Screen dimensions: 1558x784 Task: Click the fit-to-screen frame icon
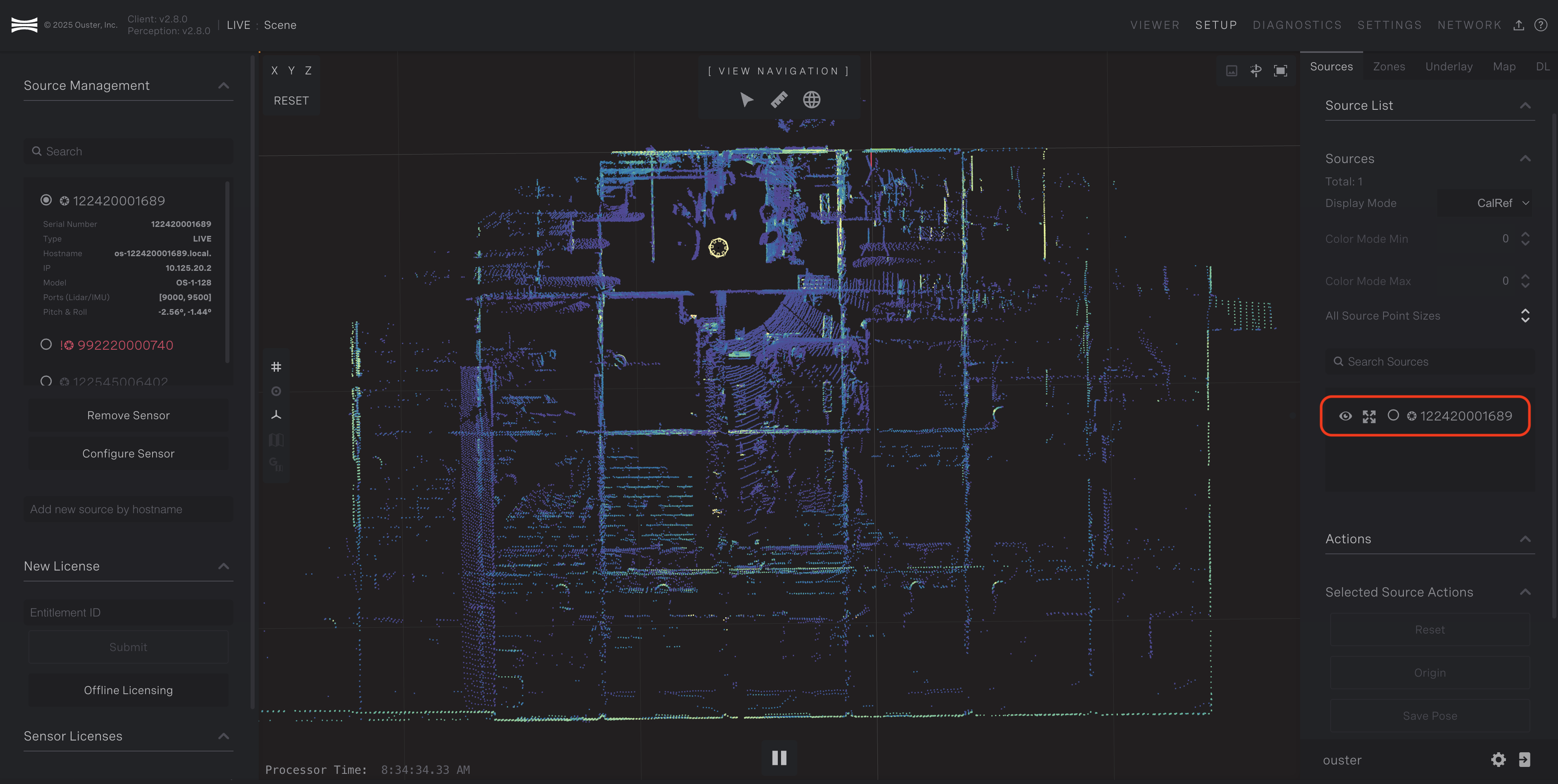(1281, 71)
